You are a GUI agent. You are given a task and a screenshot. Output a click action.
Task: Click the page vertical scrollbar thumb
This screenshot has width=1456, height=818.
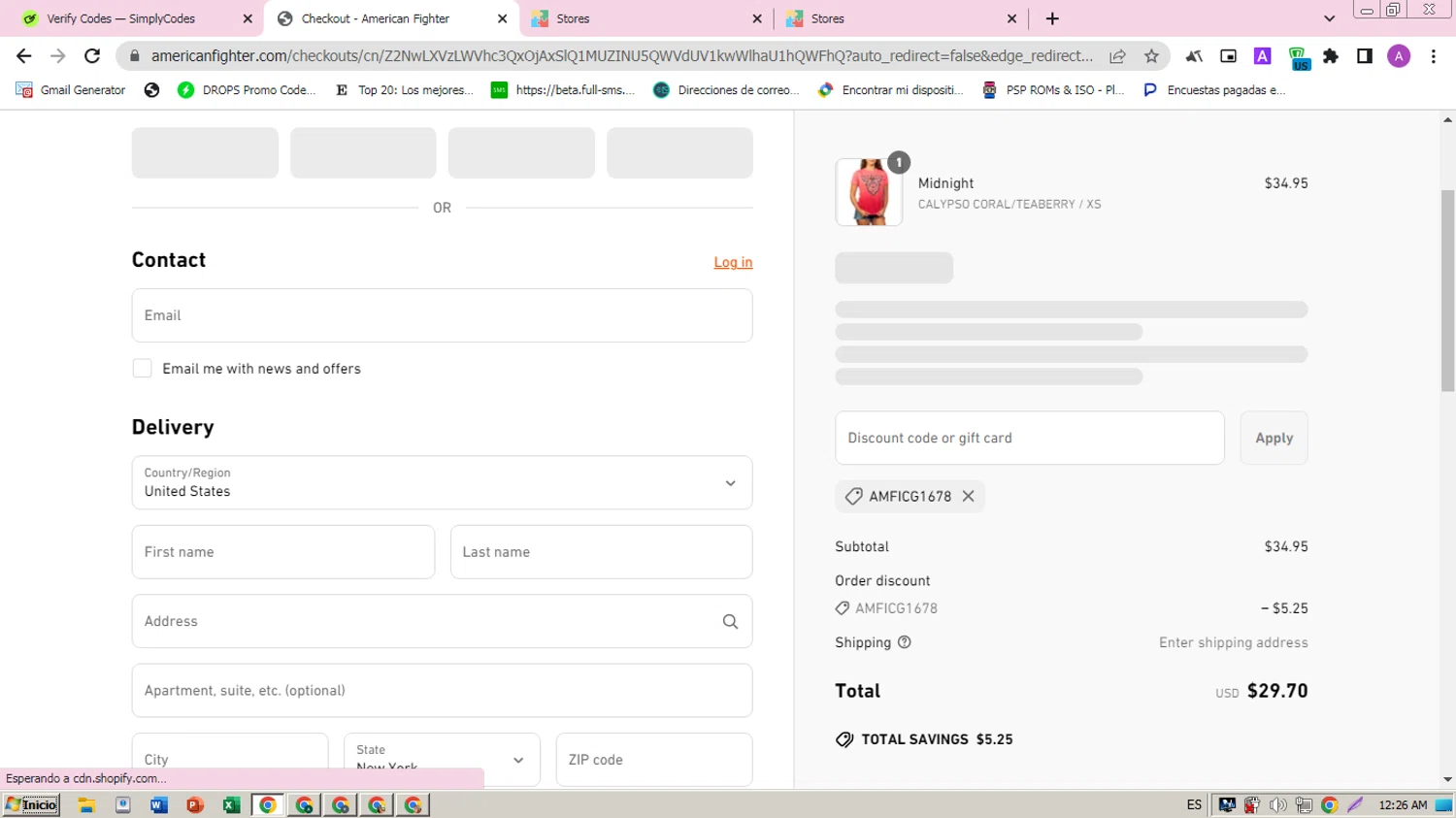coord(1447,290)
